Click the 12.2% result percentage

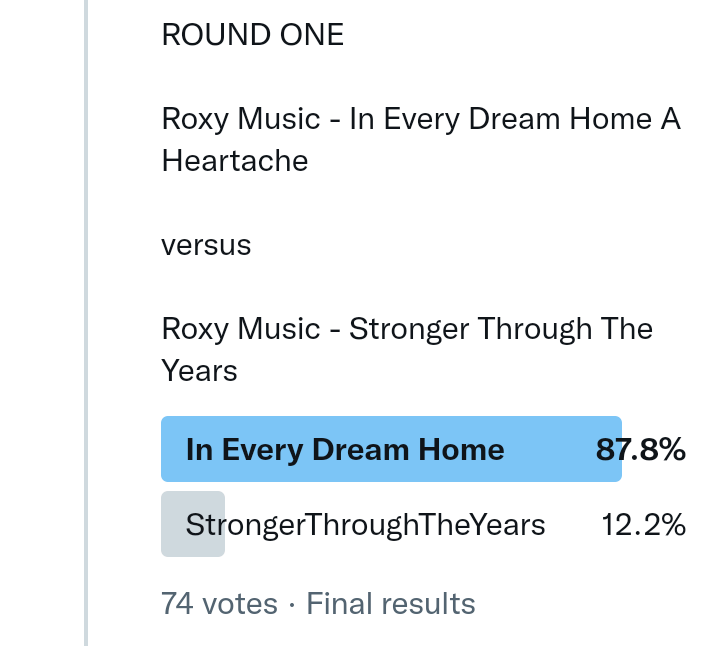[x=643, y=525]
